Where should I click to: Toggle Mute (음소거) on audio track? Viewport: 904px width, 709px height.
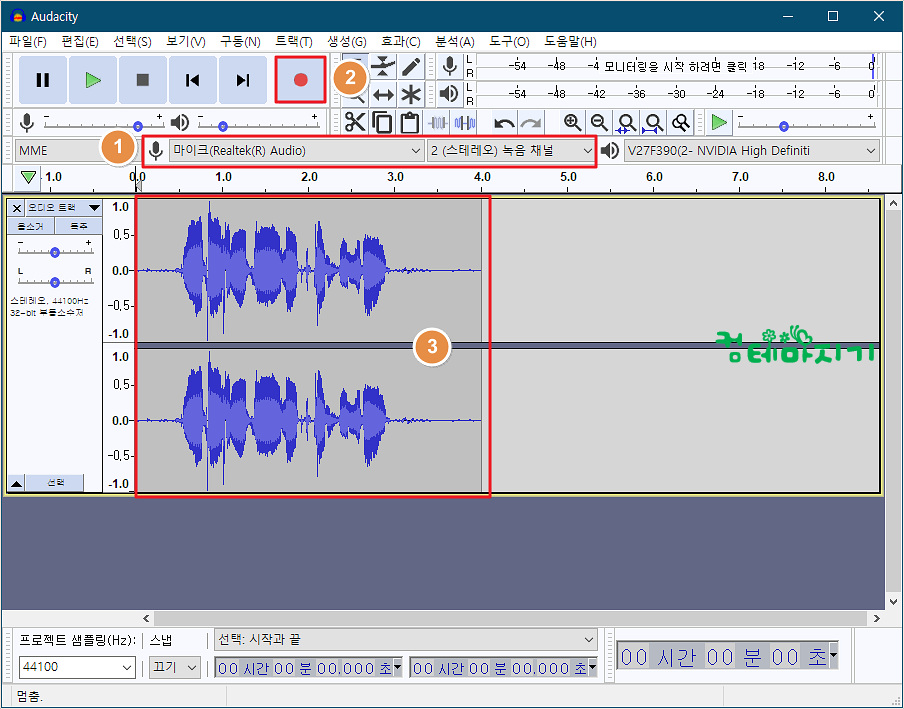coord(31,227)
